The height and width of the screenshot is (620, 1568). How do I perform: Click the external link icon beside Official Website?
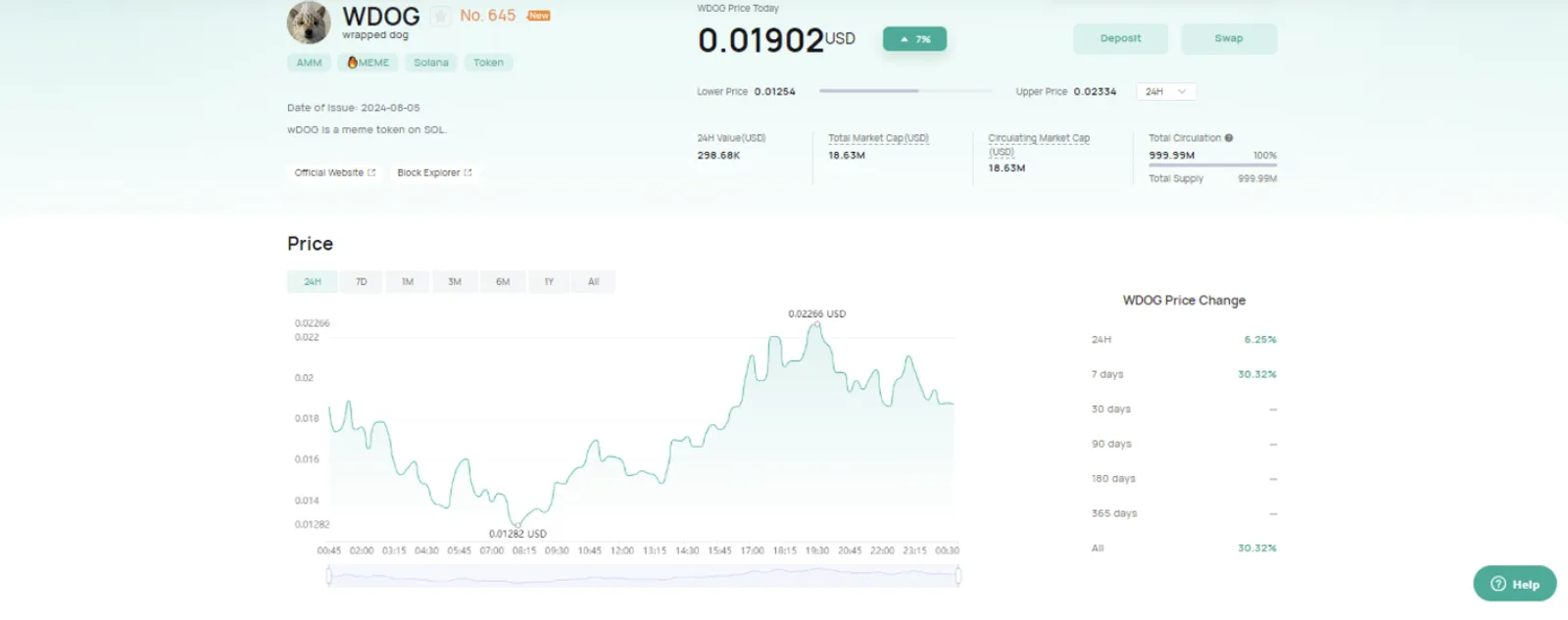(371, 172)
